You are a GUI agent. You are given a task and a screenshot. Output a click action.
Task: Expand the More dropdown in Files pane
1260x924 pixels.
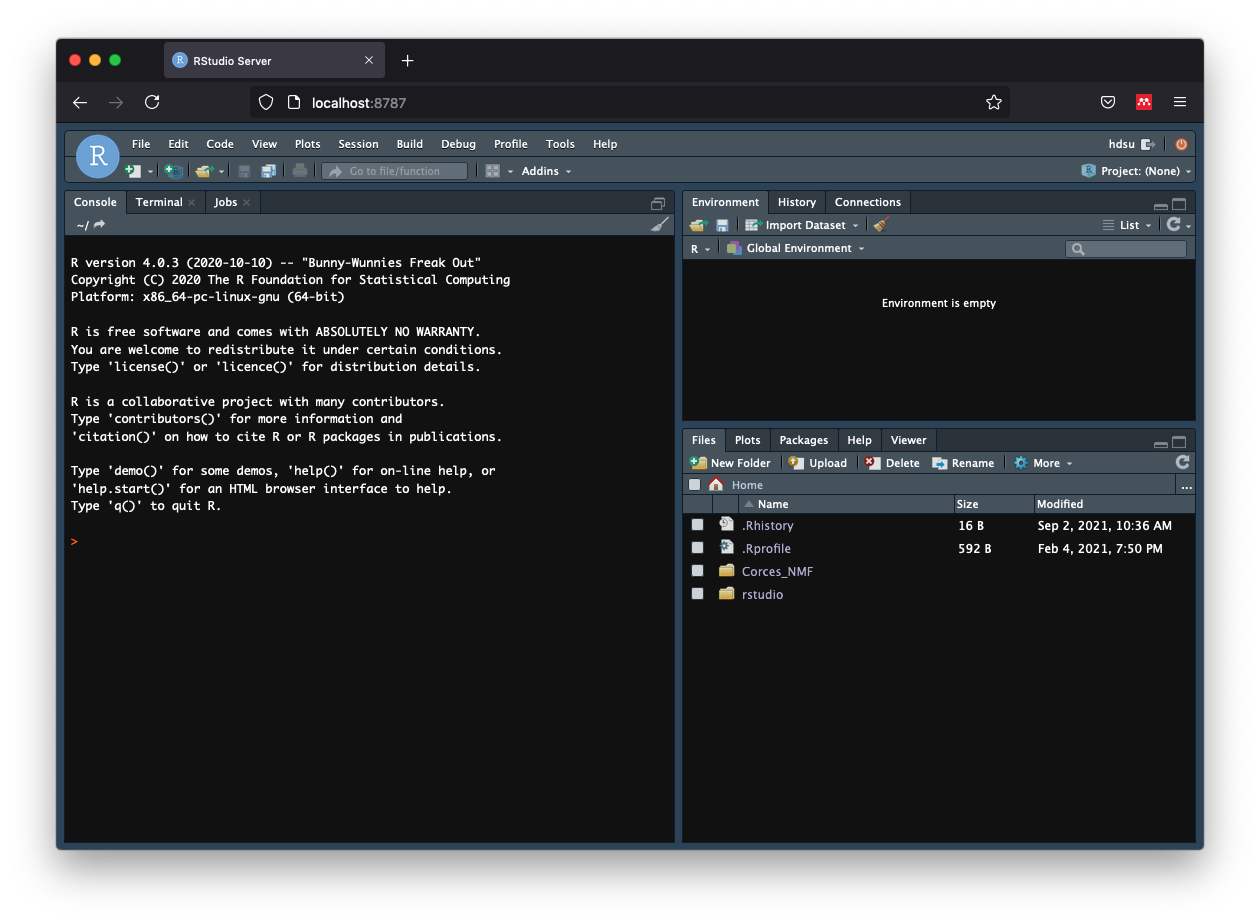click(x=1043, y=463)
